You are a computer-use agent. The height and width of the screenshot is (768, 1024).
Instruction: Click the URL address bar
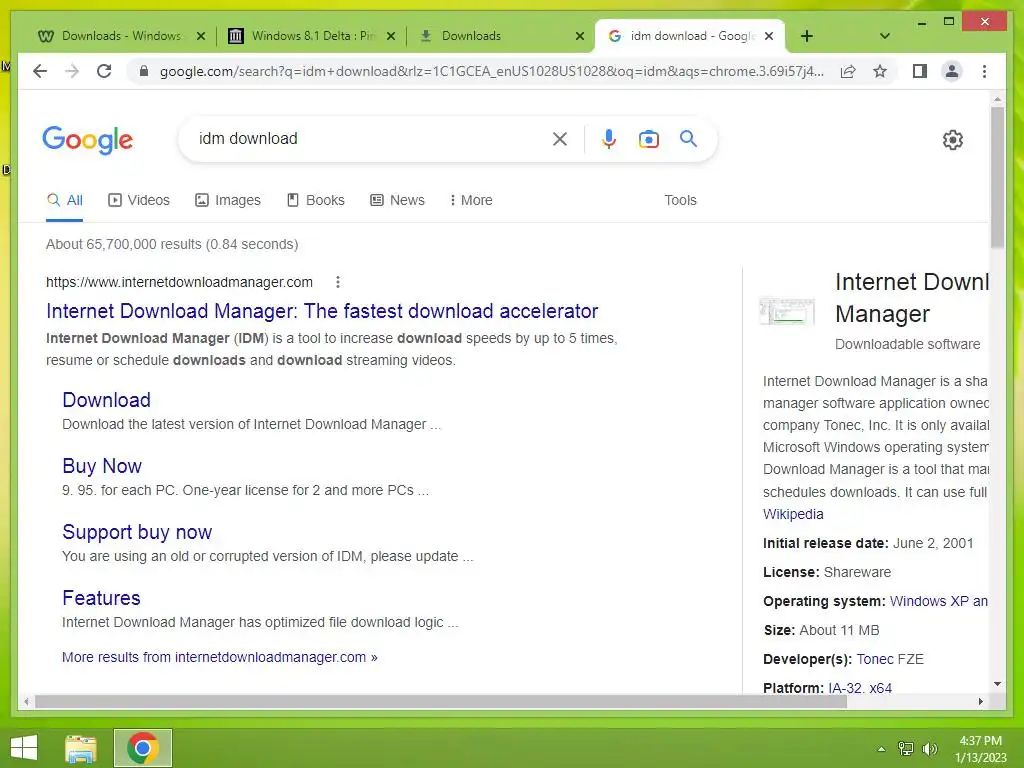coord(491,71)
